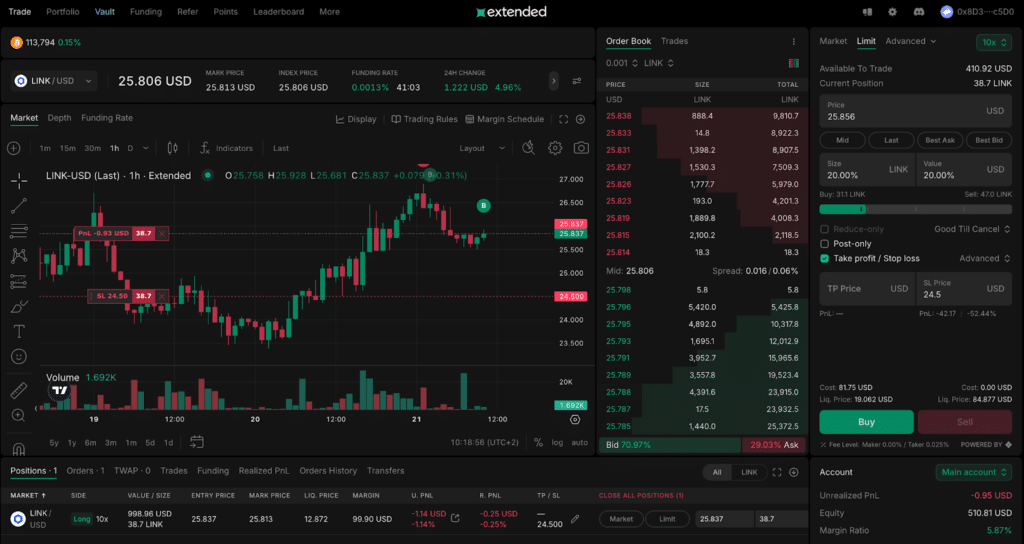Toggle auto scale on chart

coord(579,442)
